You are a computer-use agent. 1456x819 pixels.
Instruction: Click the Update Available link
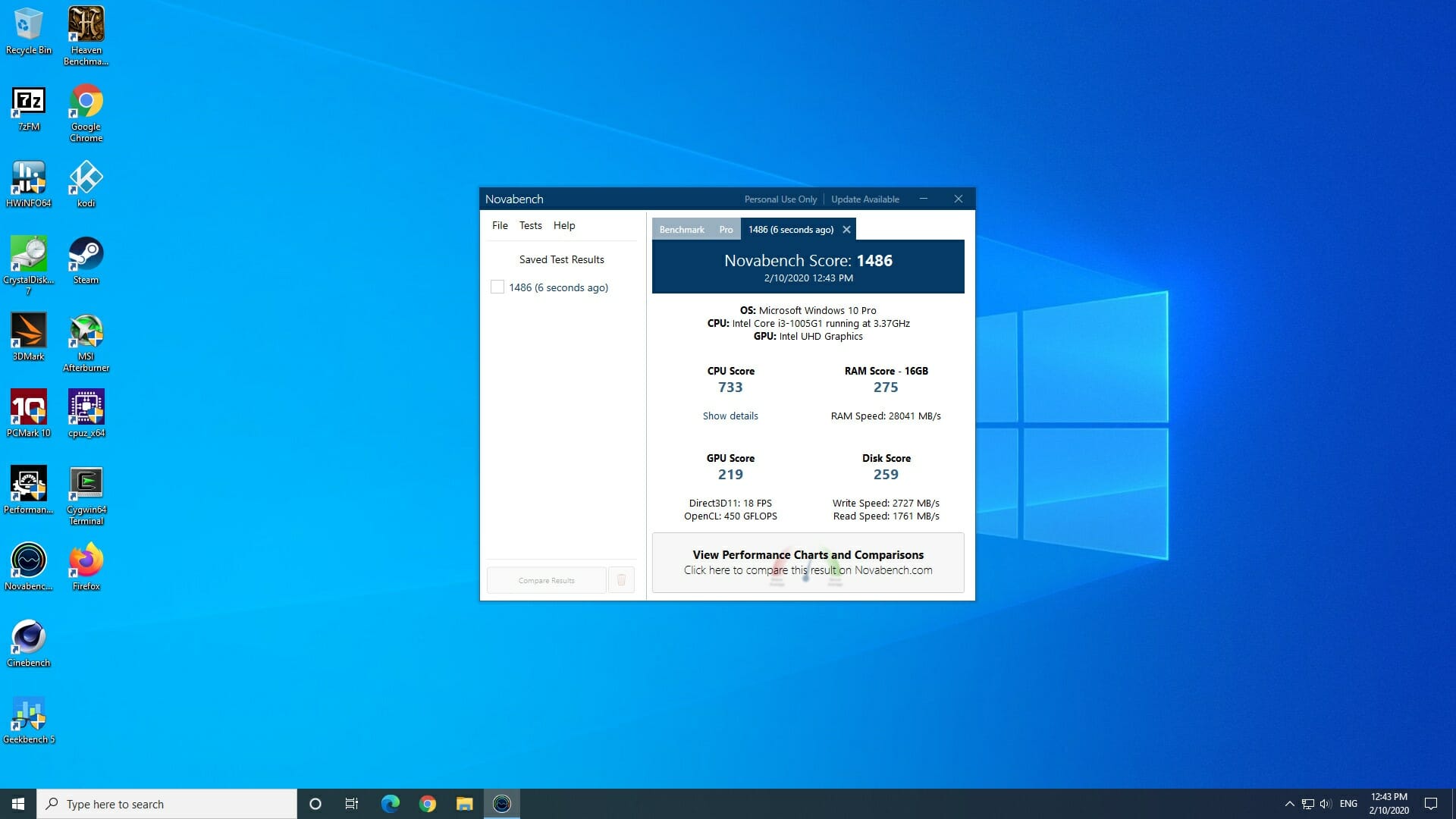pyautogui.click(x=865, y=199)
